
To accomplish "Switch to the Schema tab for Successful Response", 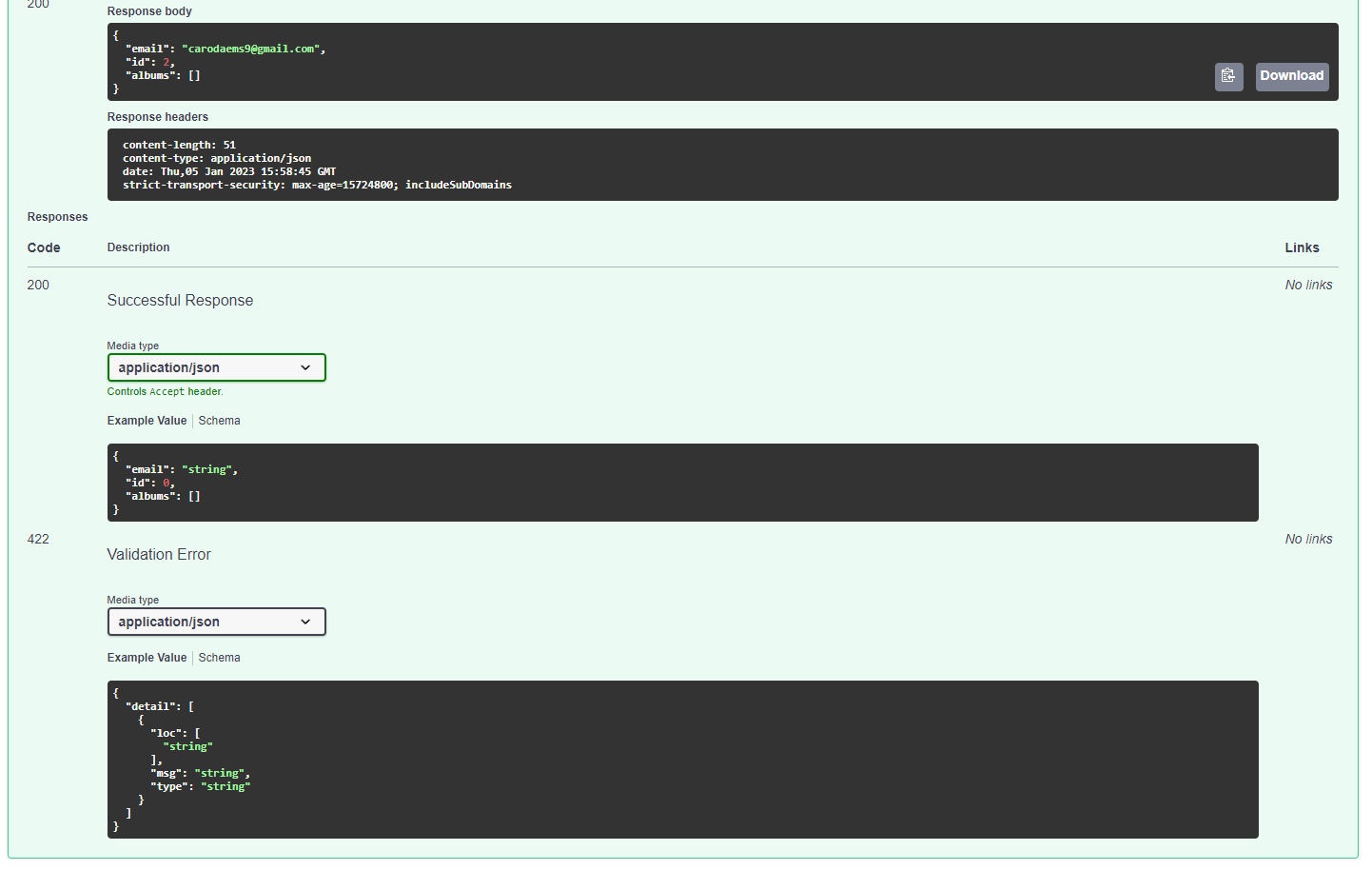I will [x=219, y=420].
